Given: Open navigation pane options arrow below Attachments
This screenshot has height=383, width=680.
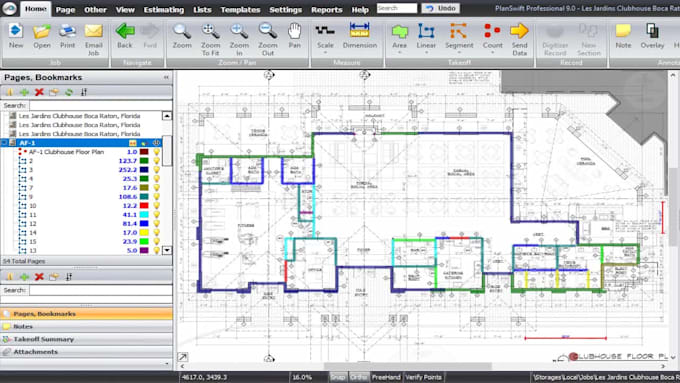Looking at the screenshot, I should point(167,364).
